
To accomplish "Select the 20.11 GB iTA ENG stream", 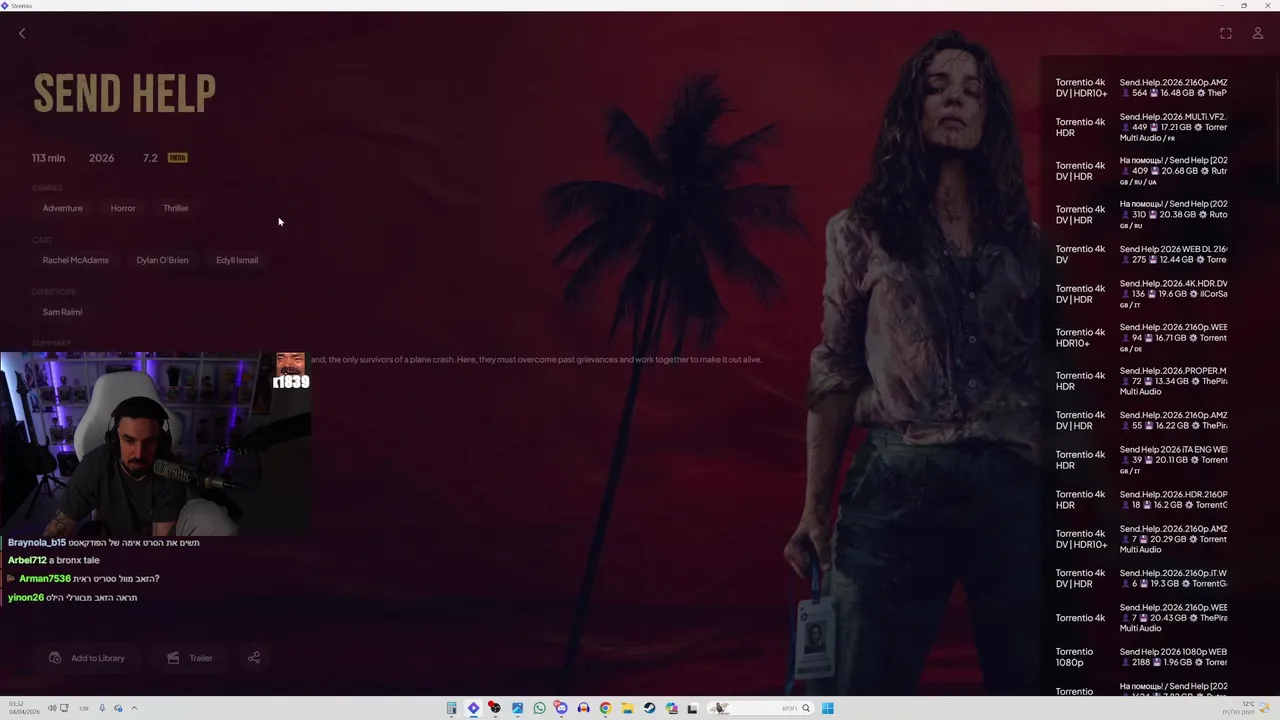I will click(x=1141, y=460).
